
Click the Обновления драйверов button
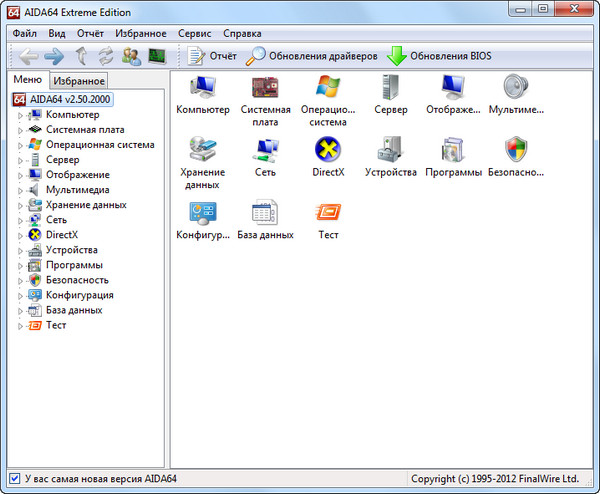tap(311, 56)
